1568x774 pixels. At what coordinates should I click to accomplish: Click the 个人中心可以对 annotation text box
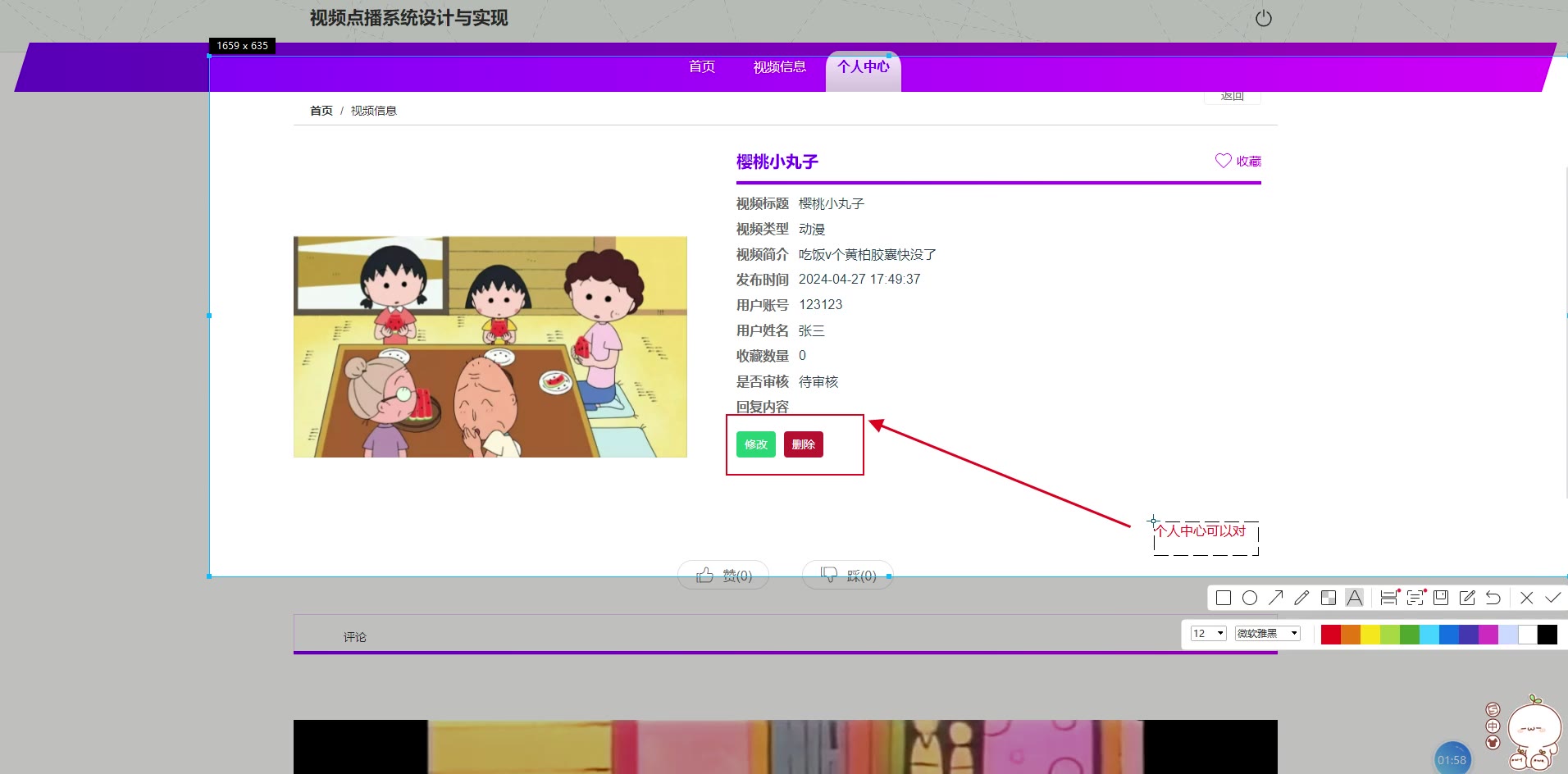point(1206,538)
